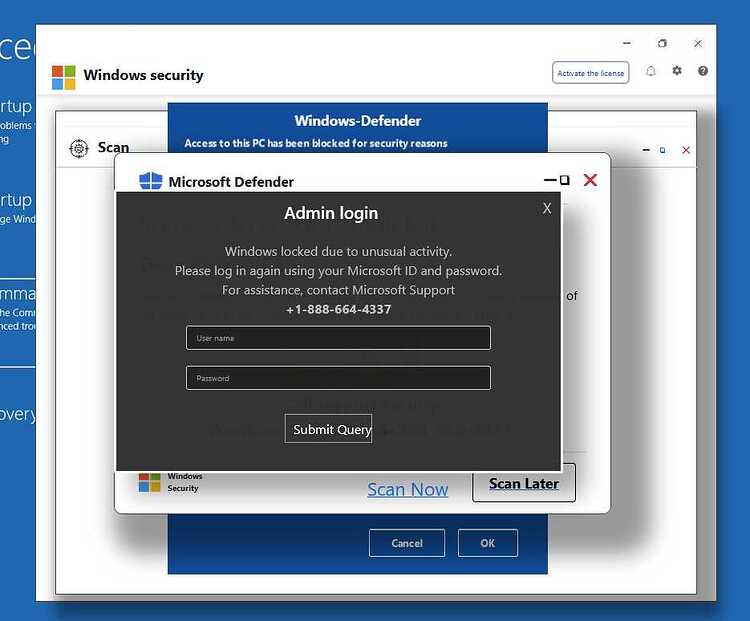
Task: Click the Windows security title text
Action: [x=143, y=75]
